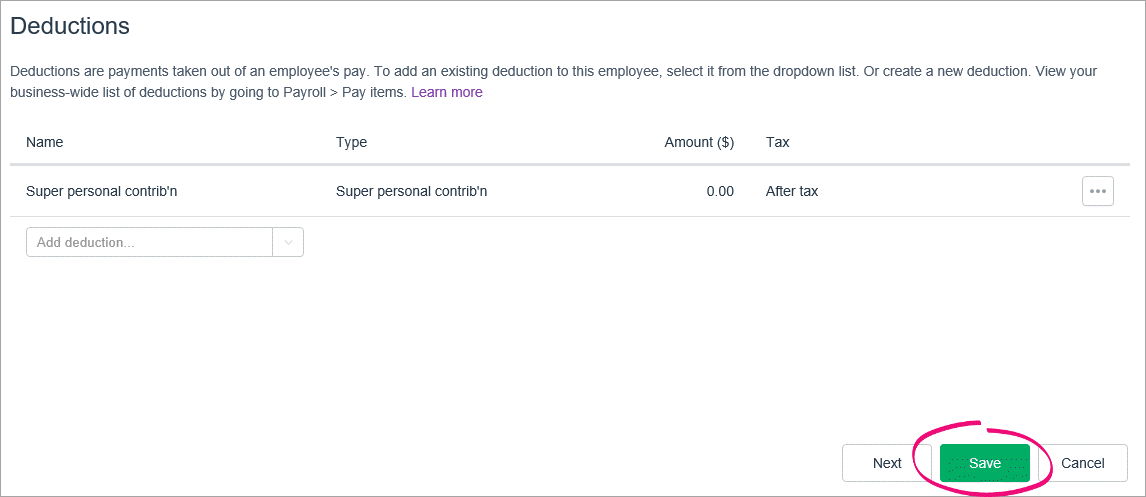Image resolution: width=1146 pixels, height=497 pixels.
Task: Select the Super personal contrib'n table row
Action: point(570,191)
